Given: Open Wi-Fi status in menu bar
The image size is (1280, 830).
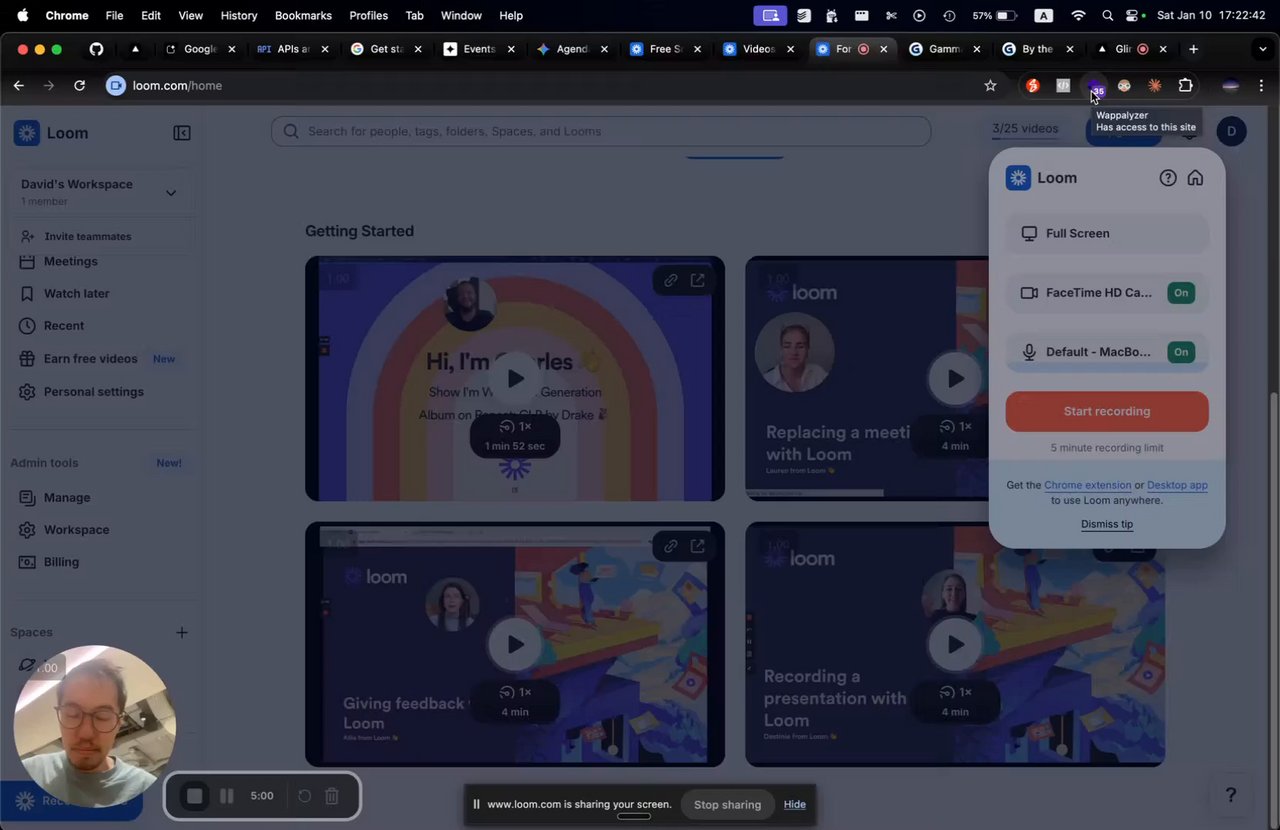Looking at the screenshot, I should pos(1078,16).
